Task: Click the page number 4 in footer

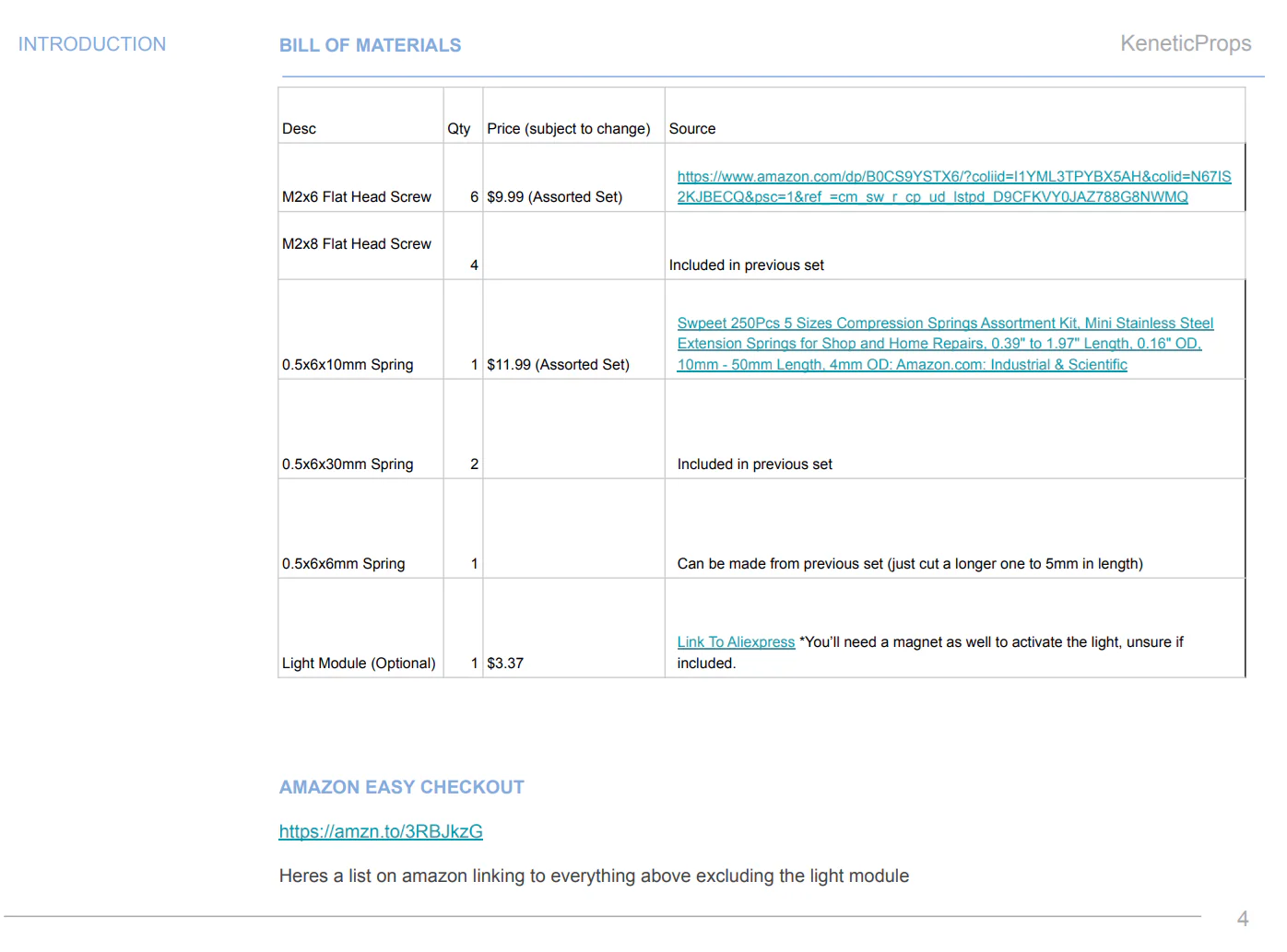Action: tap(1242, 919)
